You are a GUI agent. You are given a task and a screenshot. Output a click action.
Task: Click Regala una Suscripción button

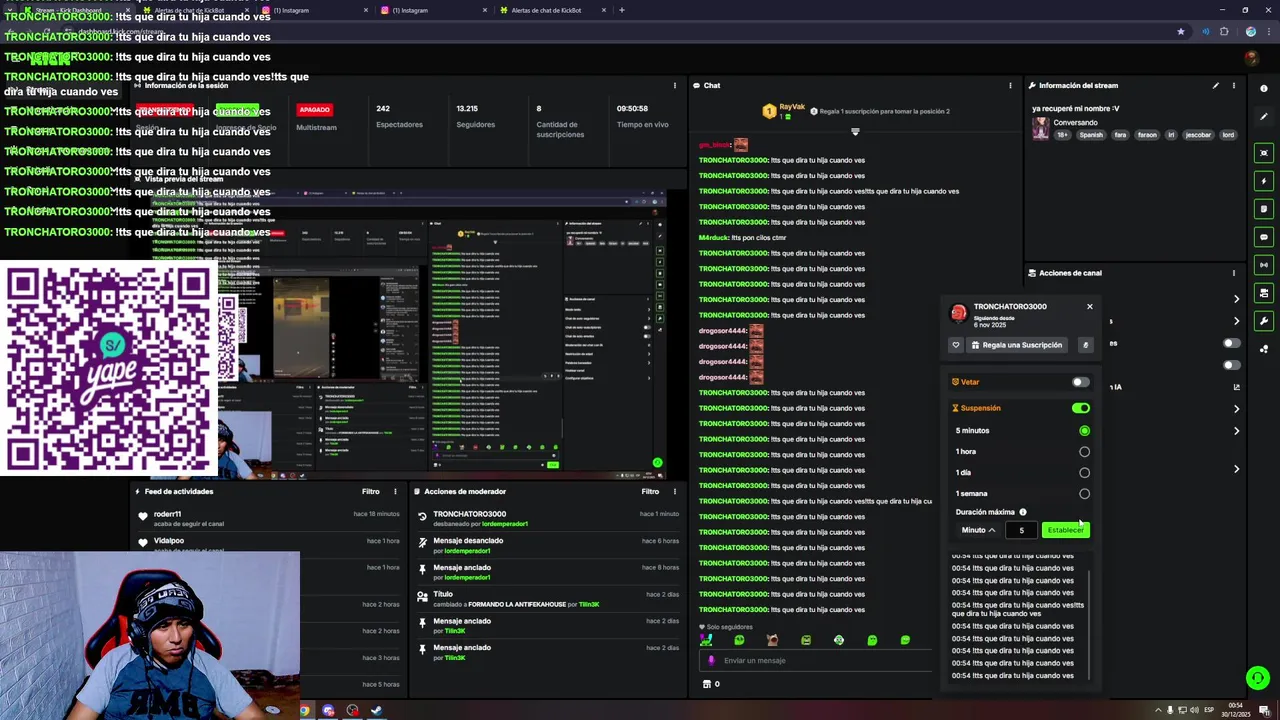(x=1016, y=345)
